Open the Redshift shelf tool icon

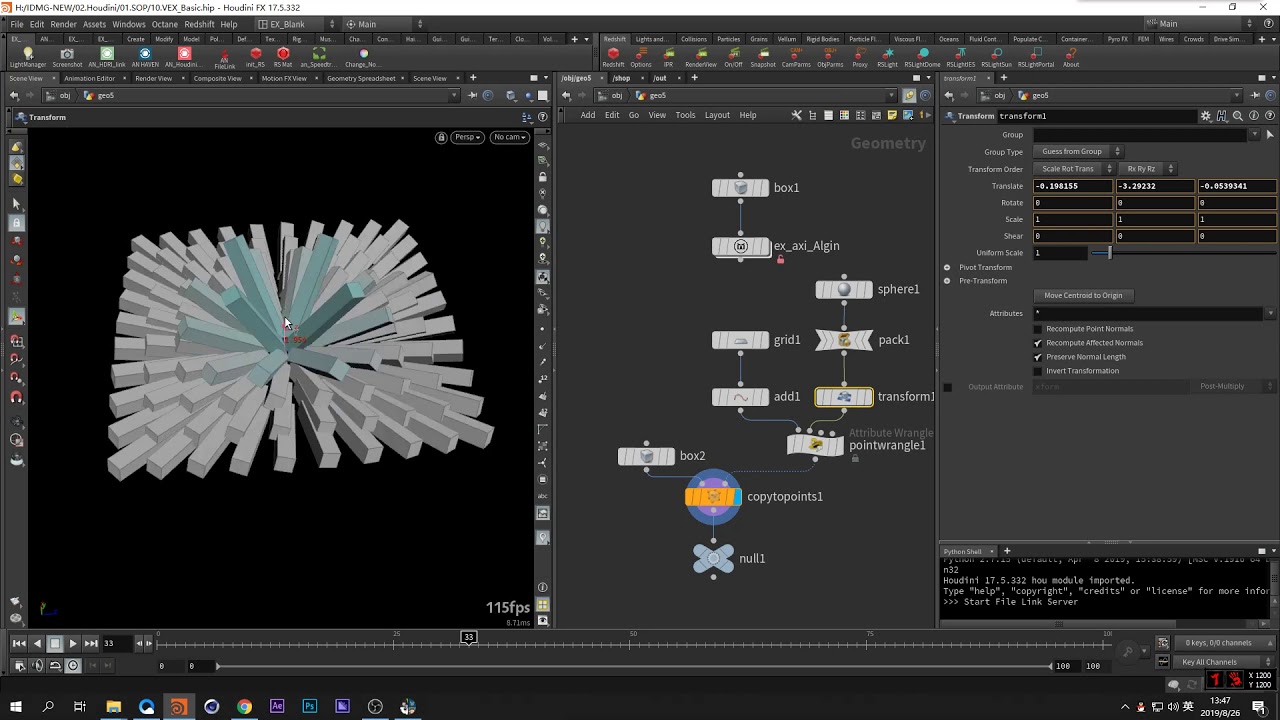pyautogui.click(x=613, y=56)
